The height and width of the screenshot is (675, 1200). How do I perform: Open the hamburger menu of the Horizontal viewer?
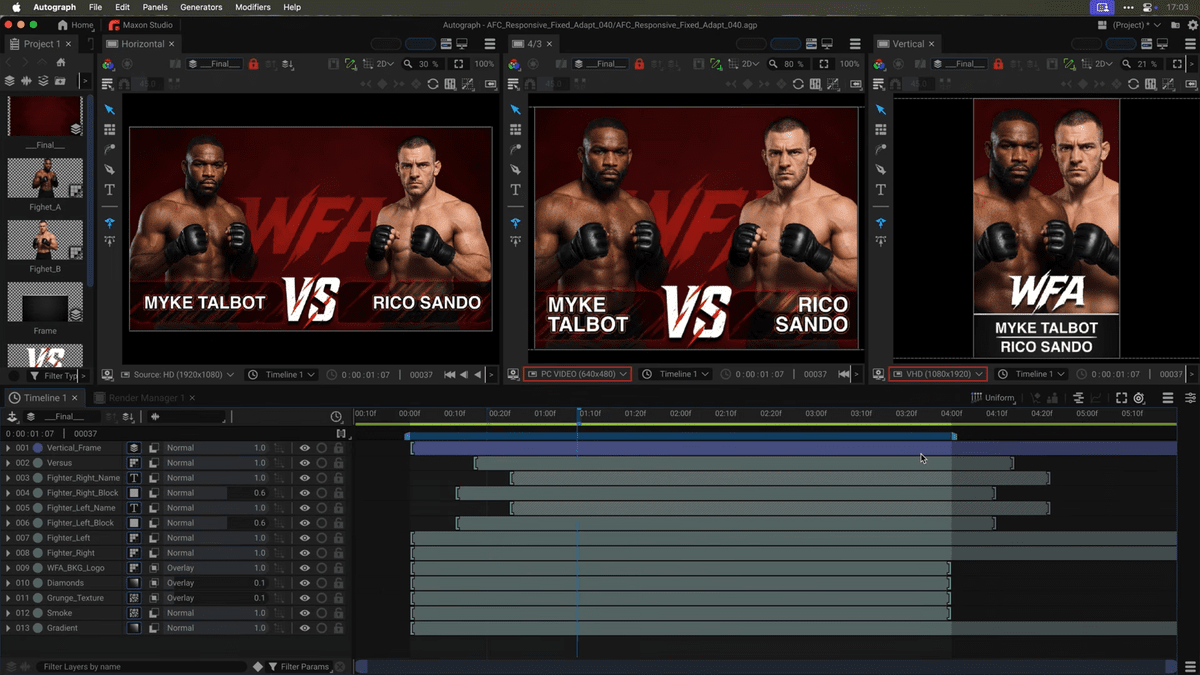click(490, 44)
